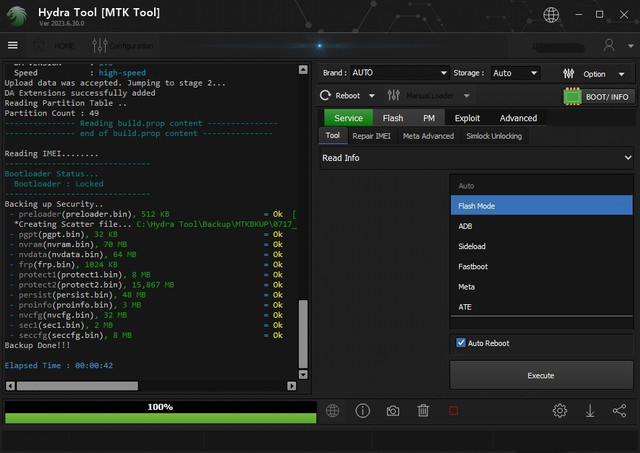The height and width of the screenshot is (453, 640).
Task: Open the hamburger menu
Action: [13, 45]
